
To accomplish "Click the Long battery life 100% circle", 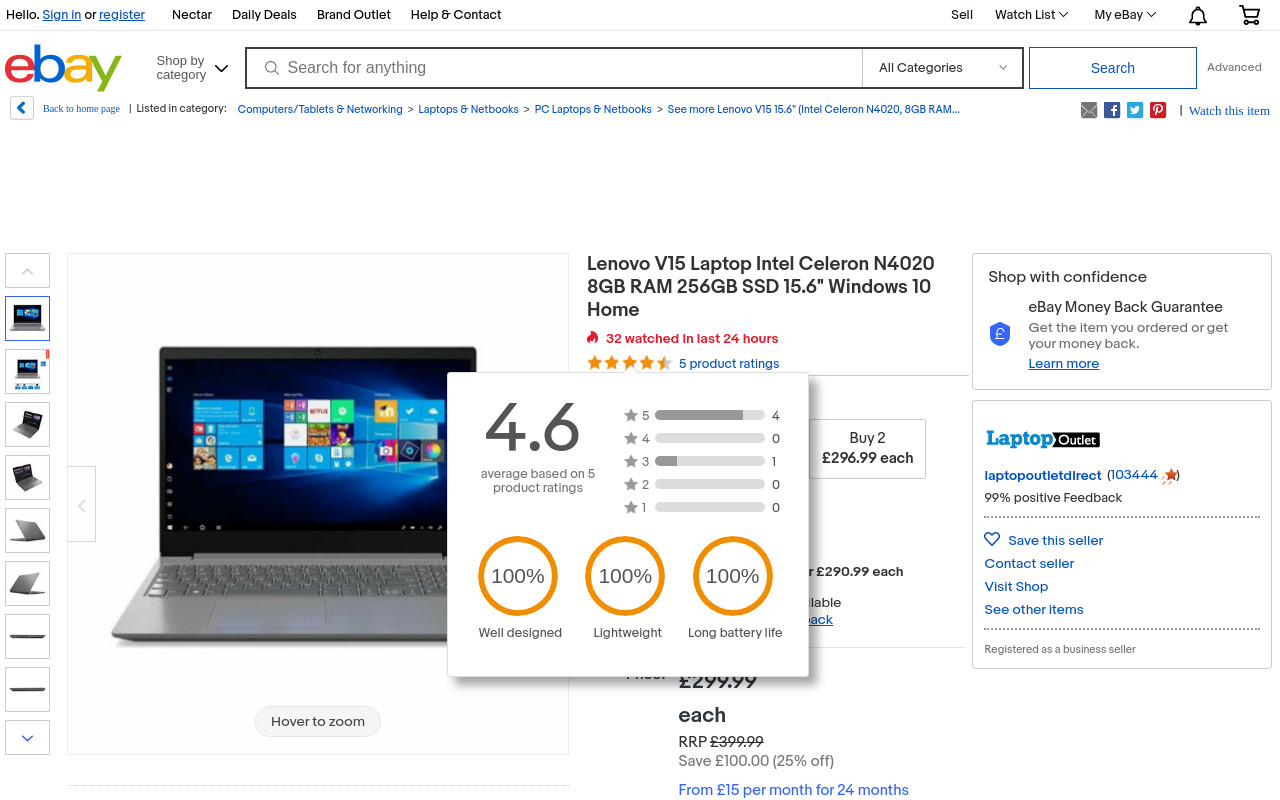I will pyautogui.click(x=733, y=576).
